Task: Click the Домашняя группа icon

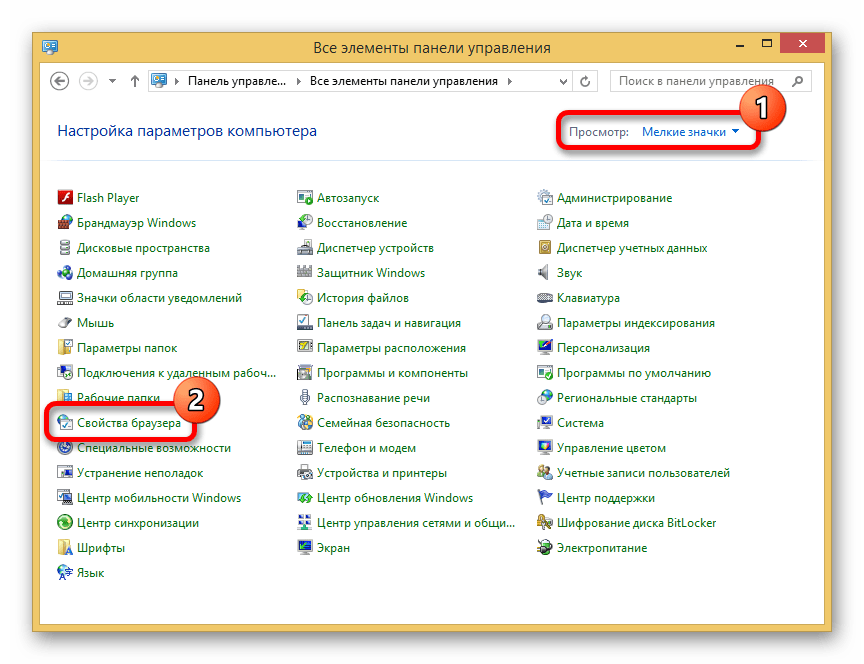Action: (x=65, y=273)
